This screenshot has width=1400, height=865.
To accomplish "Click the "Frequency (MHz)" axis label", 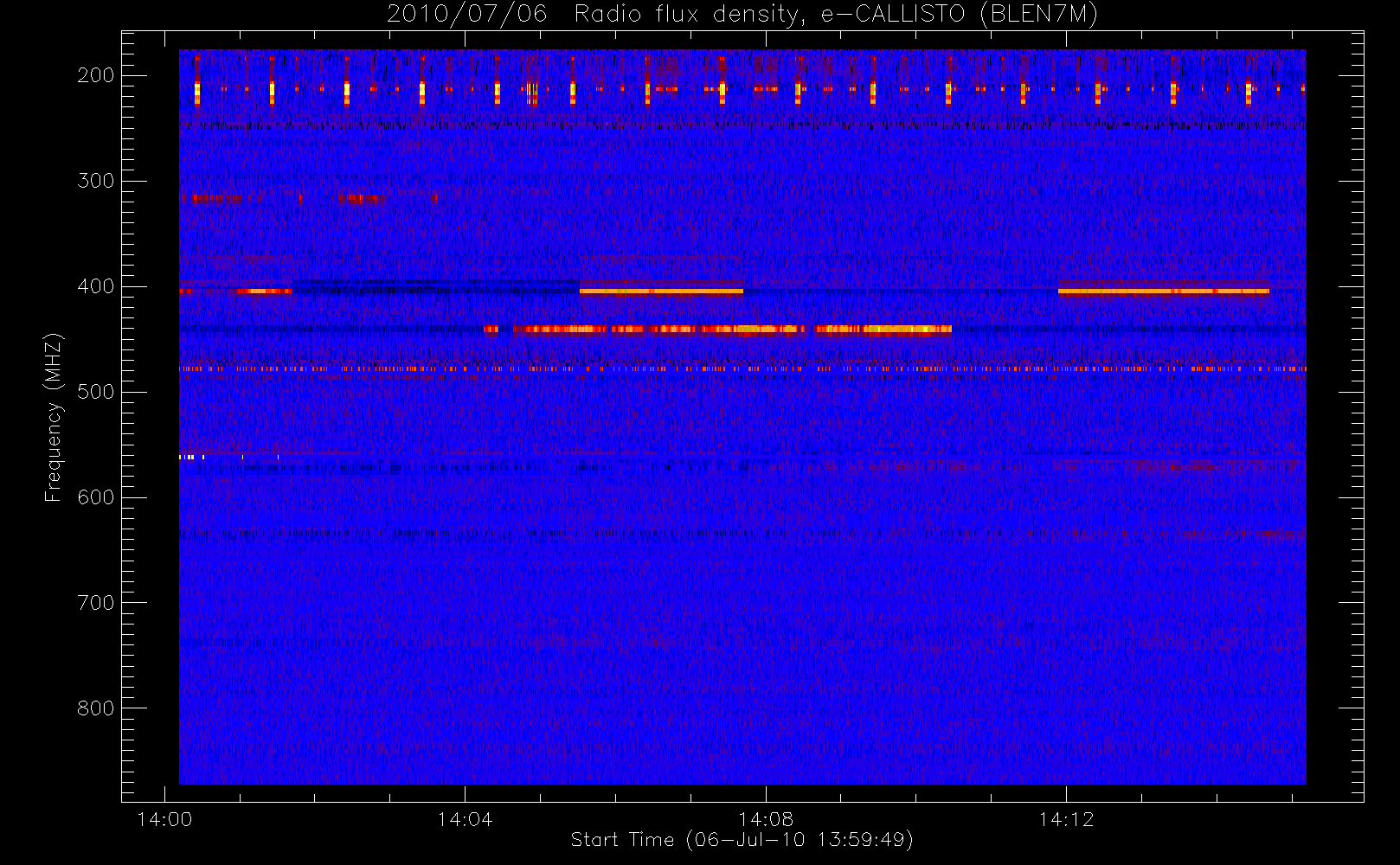I will [x=54, y=417].
